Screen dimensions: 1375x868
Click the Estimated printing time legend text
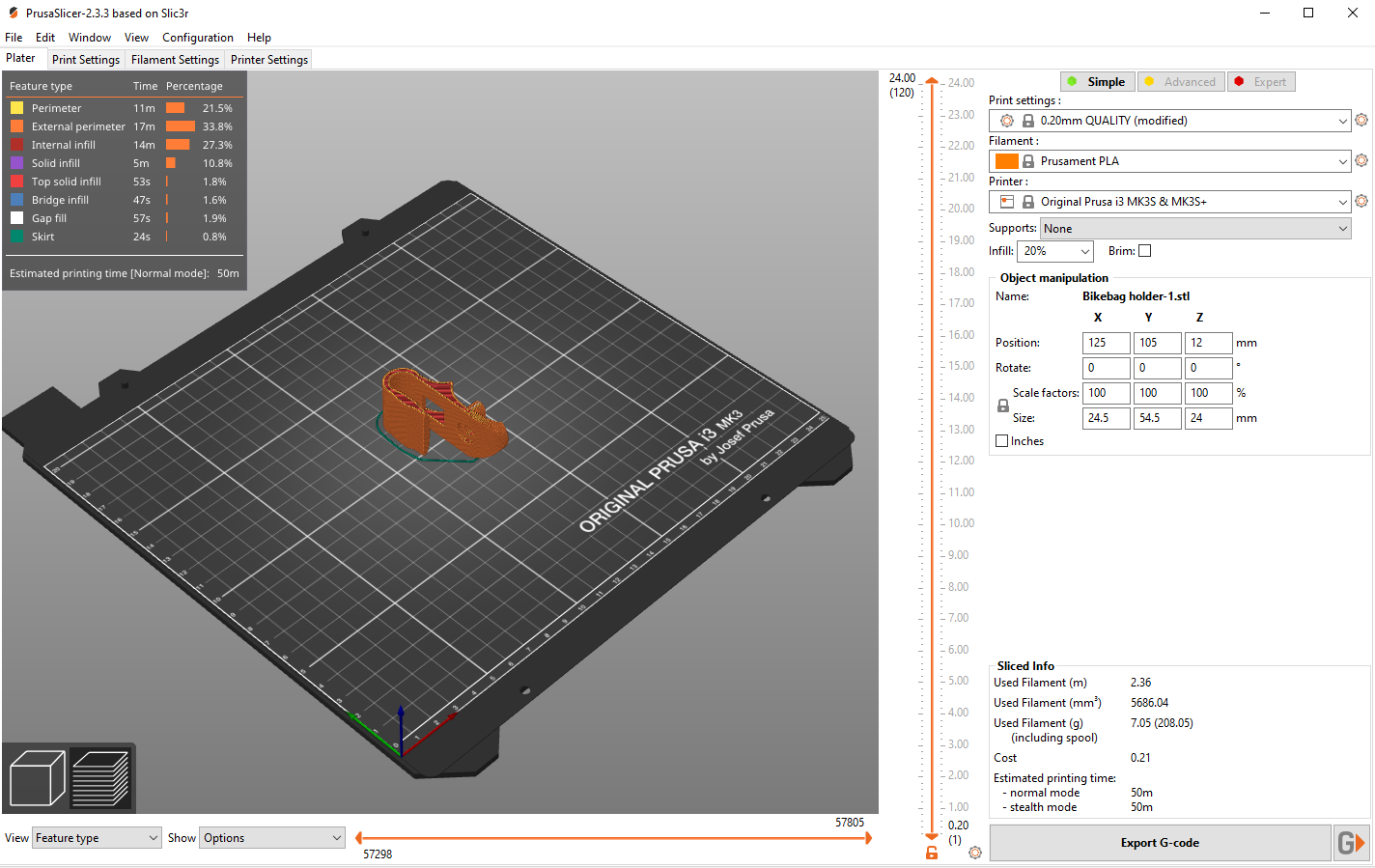pos(125,273)
